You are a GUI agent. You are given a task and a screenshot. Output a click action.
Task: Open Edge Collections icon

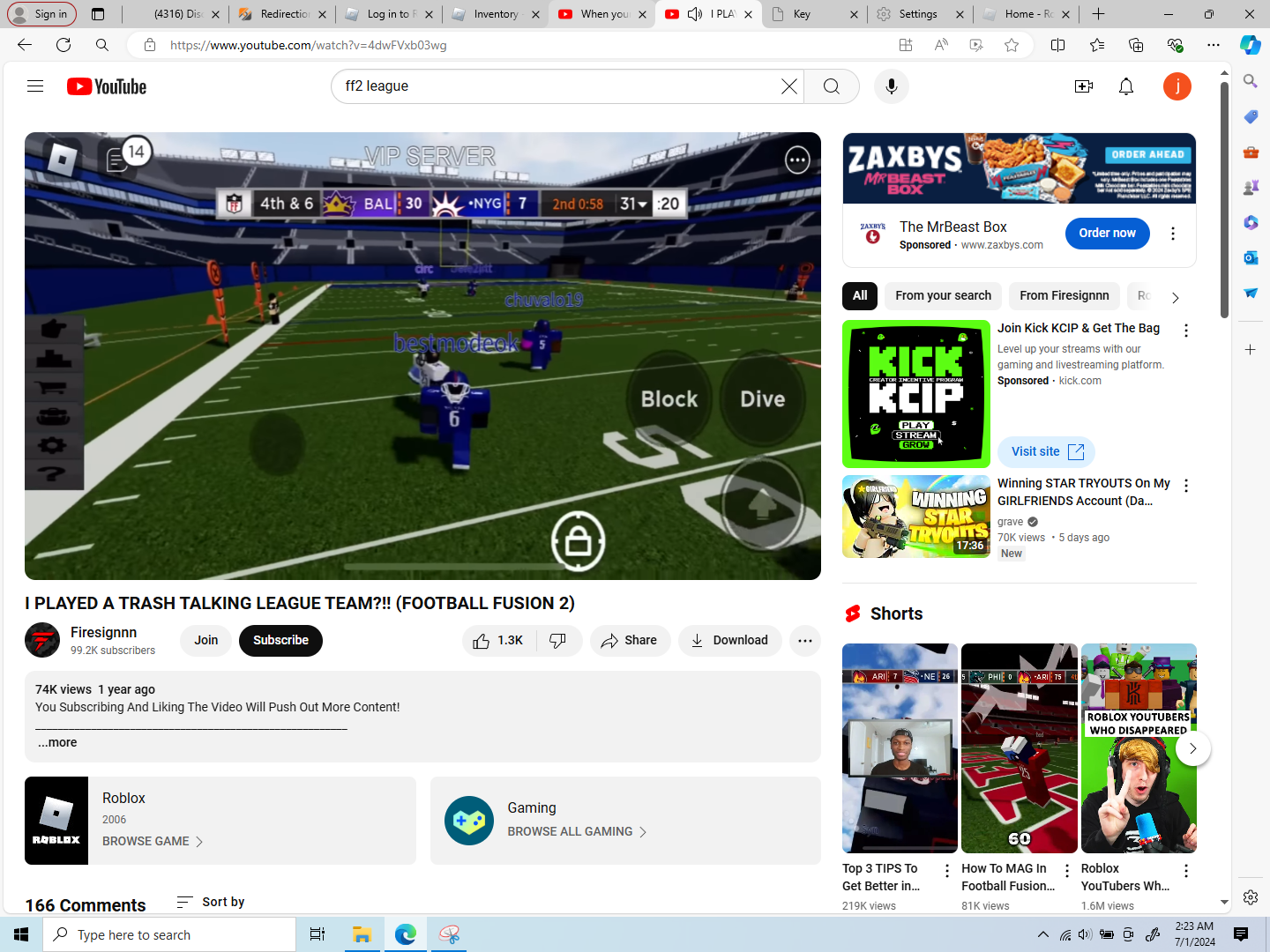click(1136, 45)
